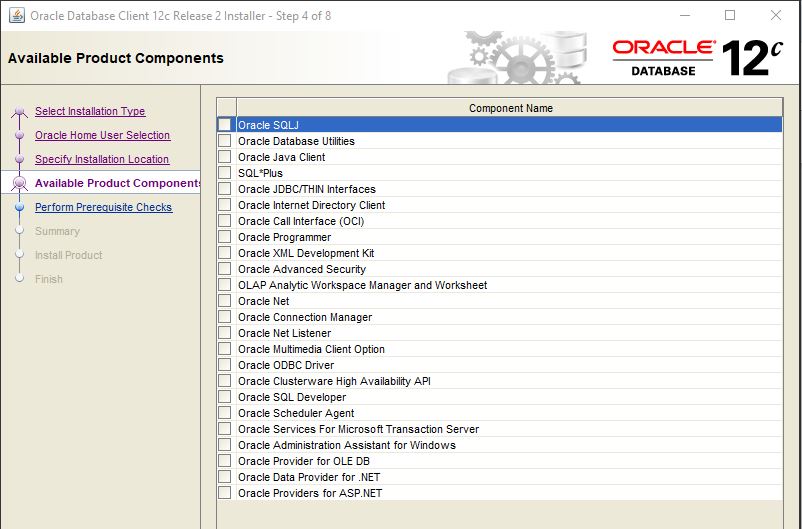
Task: Check Oracle Clusterware High Availability API box
Action: point(225,381)
